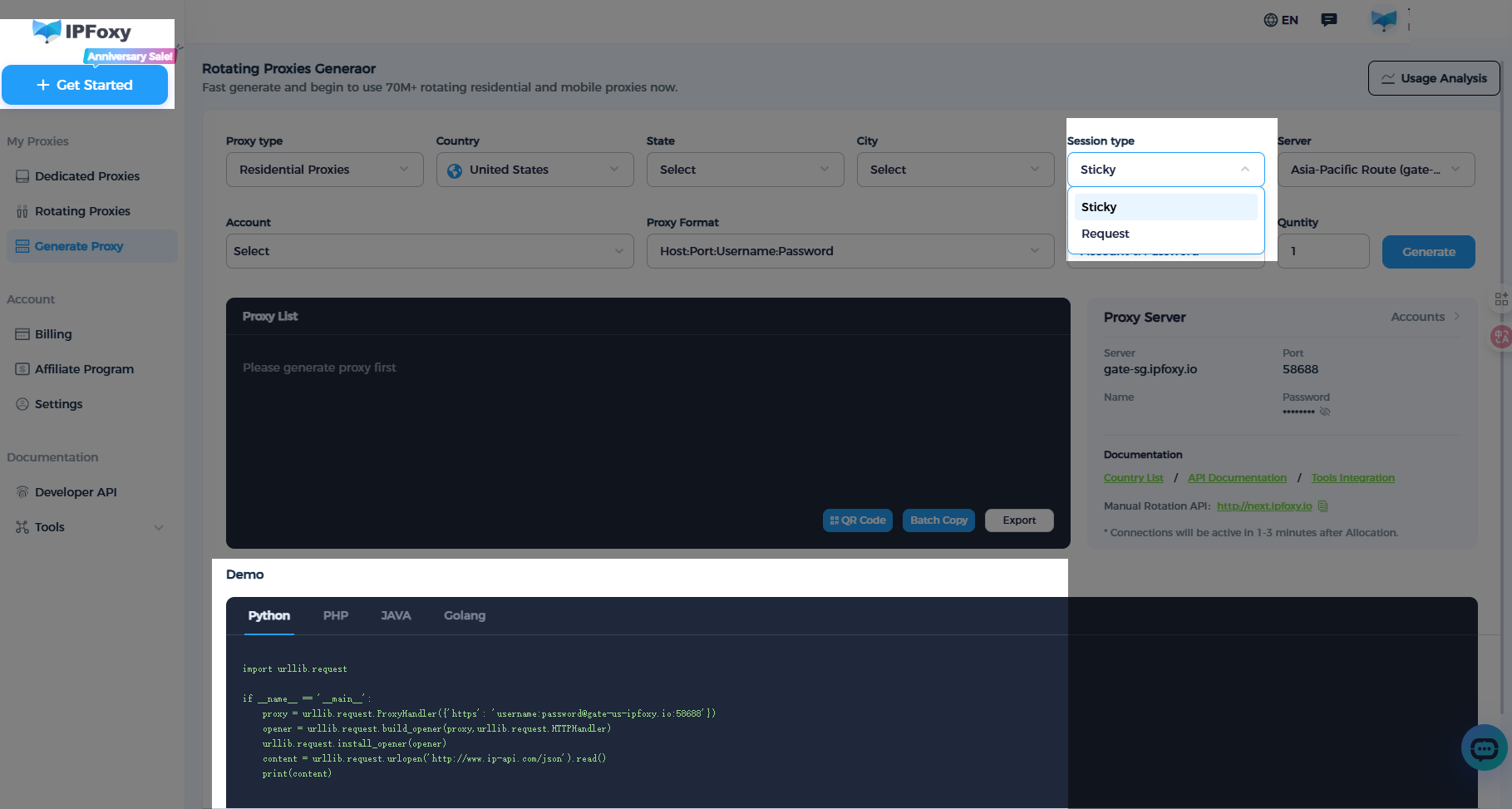Click the QR Code button
Screen dimensions: 1512x809
coord(858,520)
